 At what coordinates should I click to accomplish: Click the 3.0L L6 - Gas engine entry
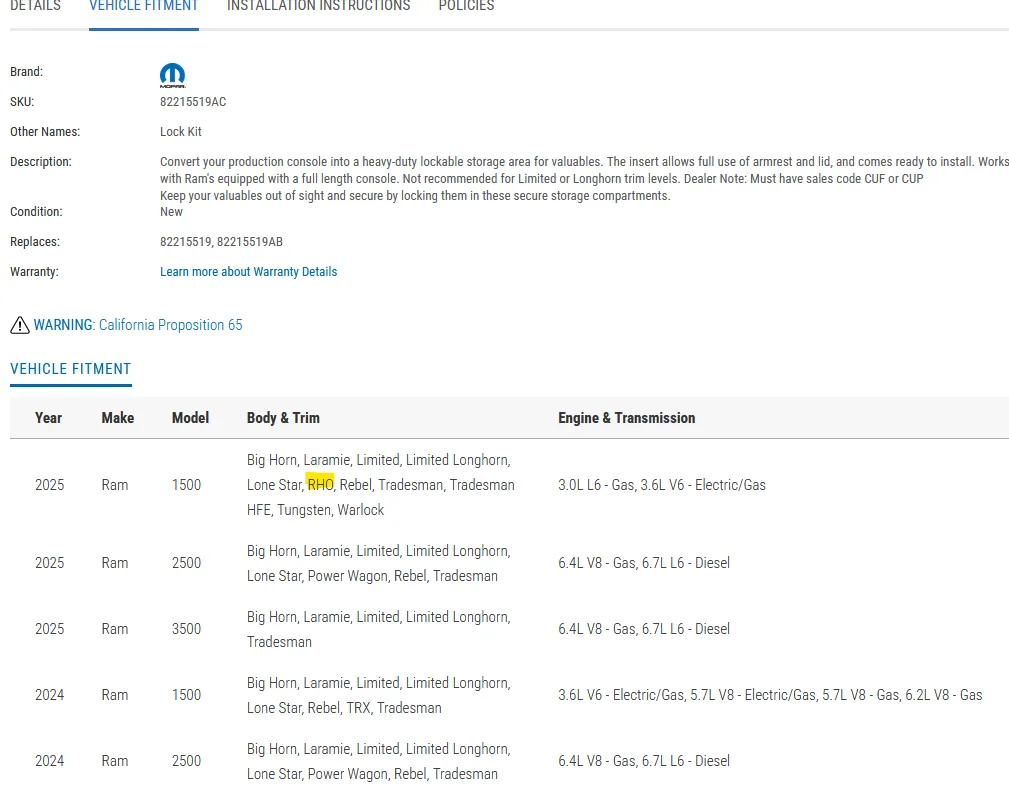coord(596,485)
